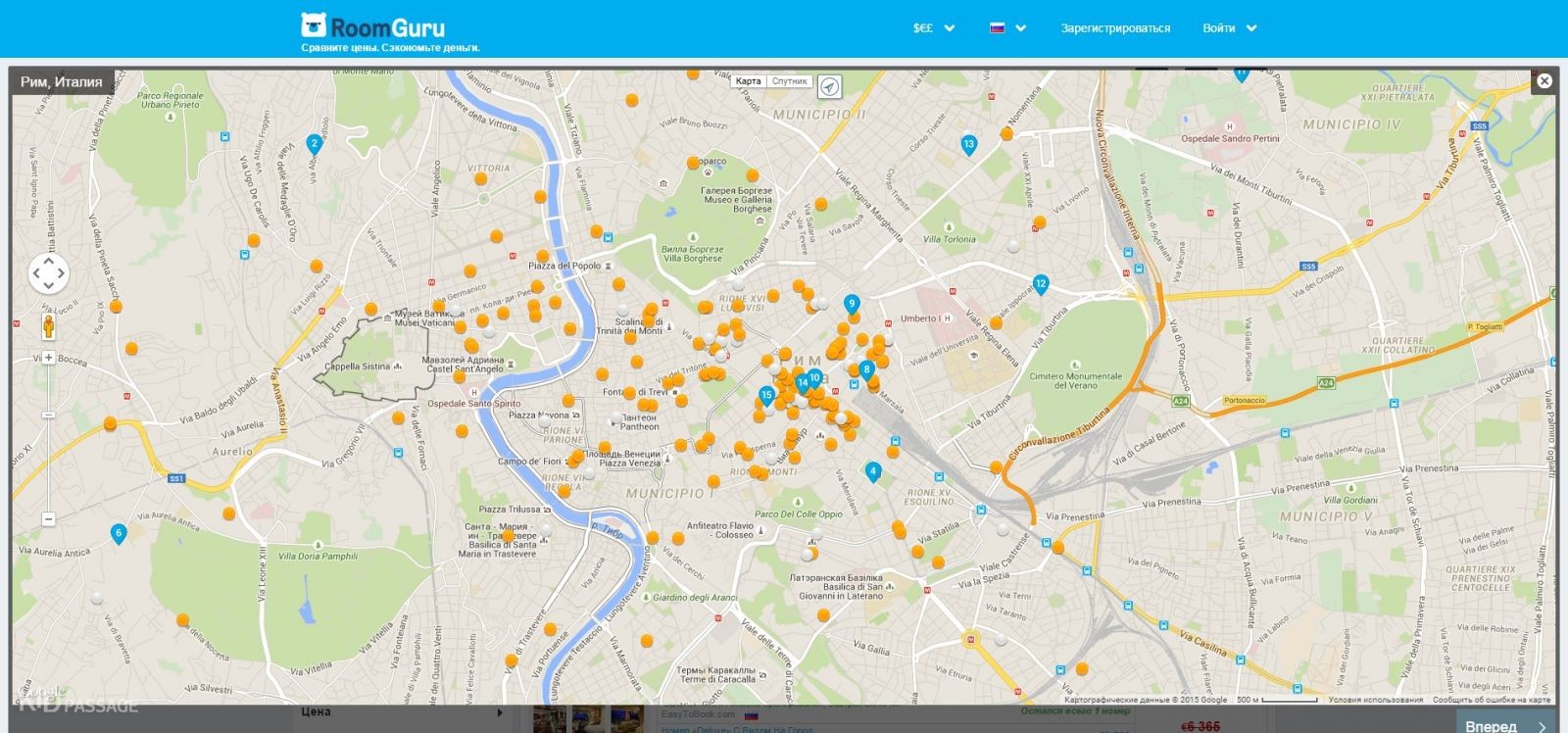Image resolution: width=1568 pixels, height=733 pixels.
Task: Click the map pan arrows control
Action: pyautogui.click(x=49, y=273)
